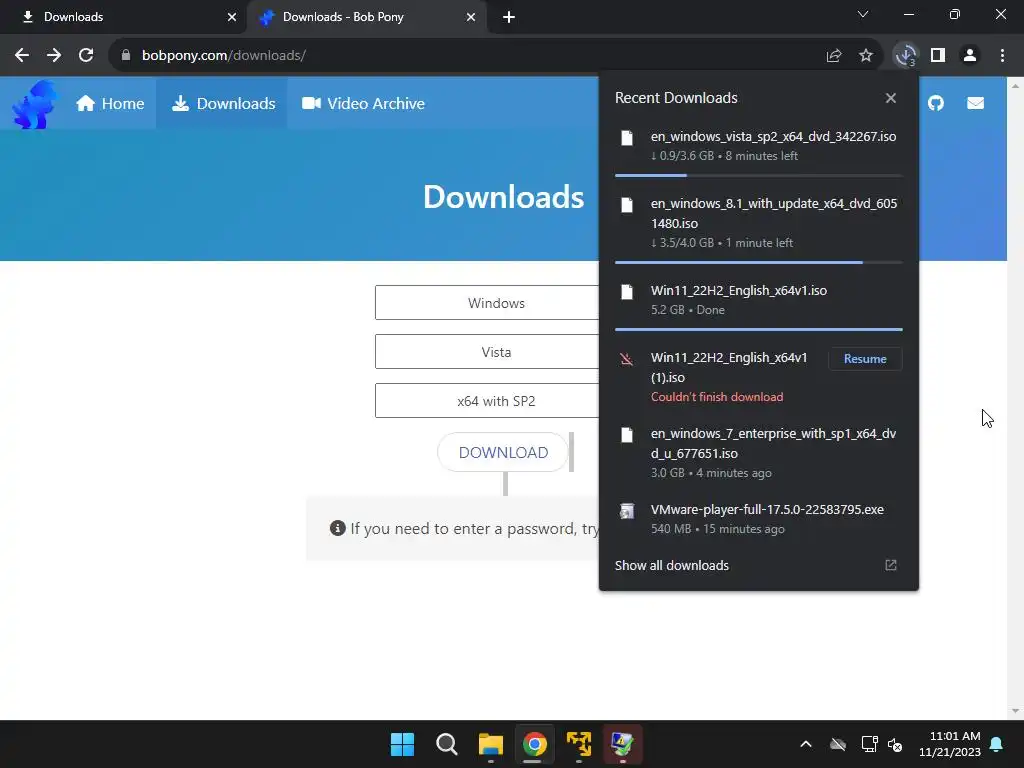Click the site info lock icon

125,56
